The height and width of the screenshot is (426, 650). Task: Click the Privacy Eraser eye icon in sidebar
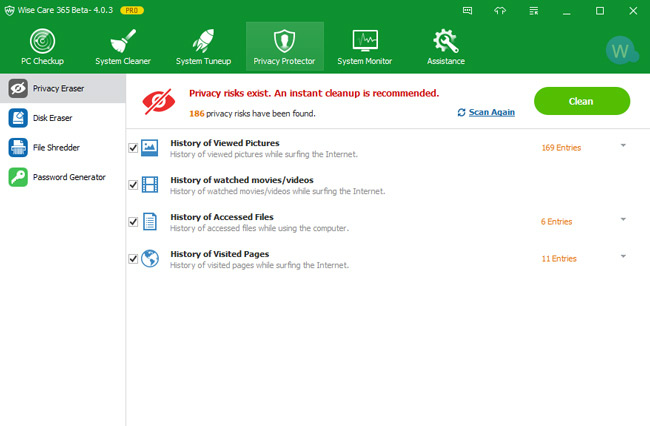tap(18, 88)
